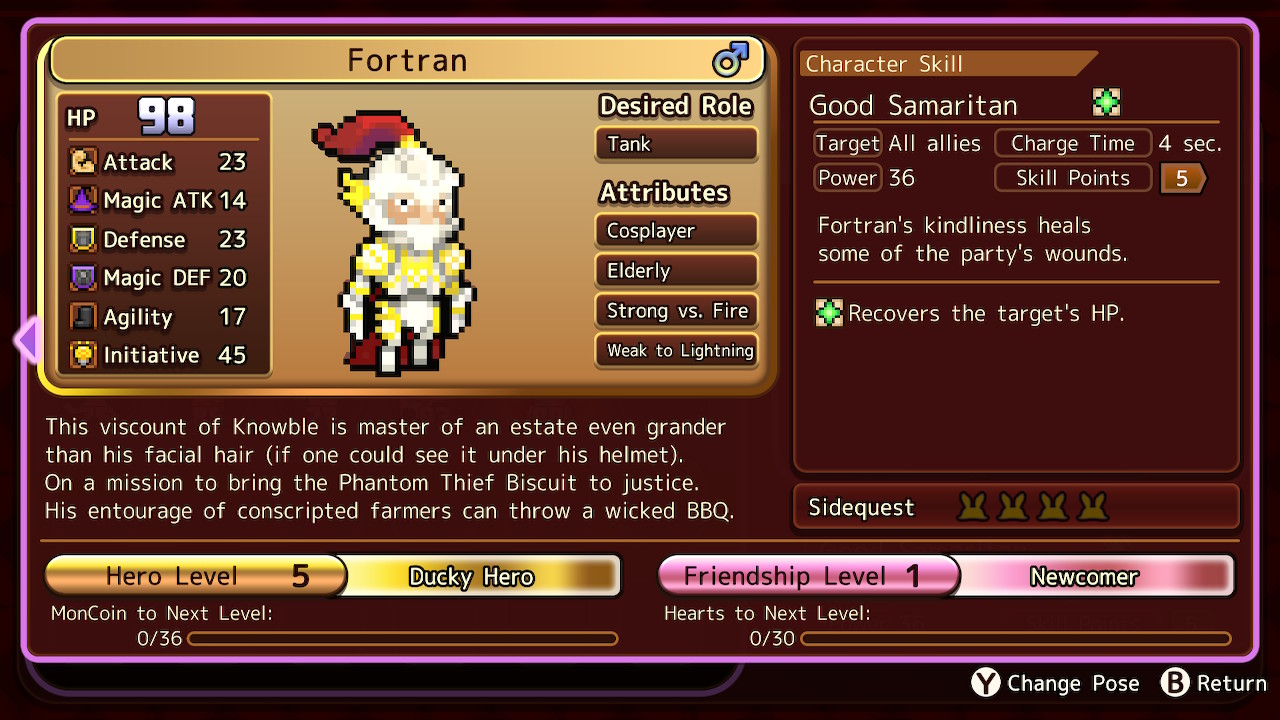Select the Defense shield icon
Image resolution: width=1280 pixels, height=720 pixels.
[83, 240]
